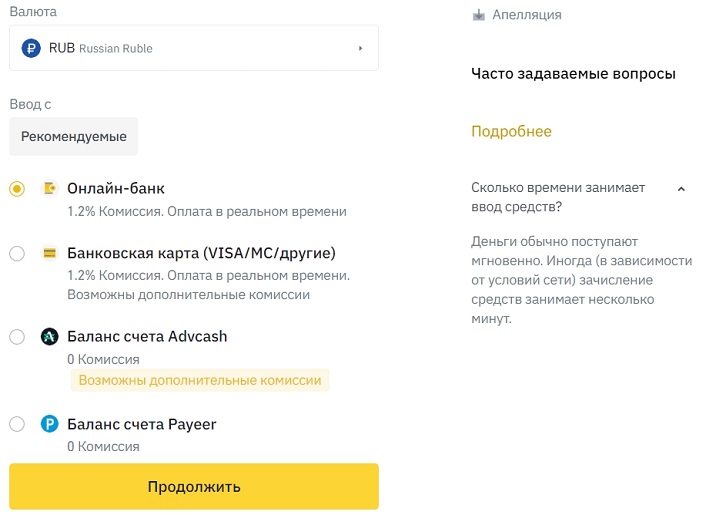The height and width of the screenshot is (515, 716).
Task: Click the currency dropdown arrow
Action: [360, 48]
